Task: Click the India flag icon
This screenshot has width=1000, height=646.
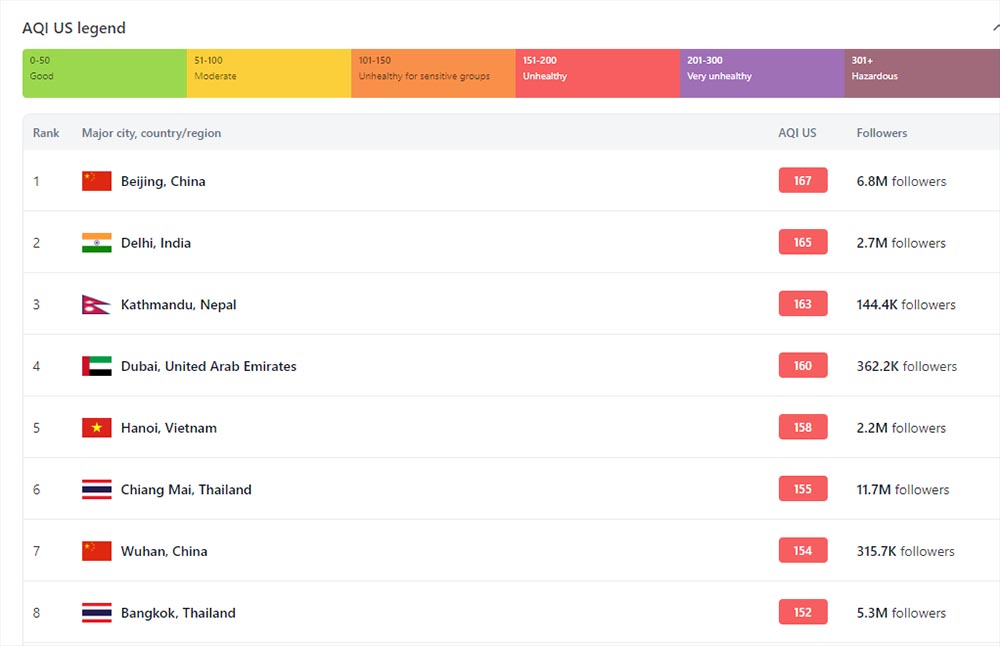Action: click(x=96, y=243)
